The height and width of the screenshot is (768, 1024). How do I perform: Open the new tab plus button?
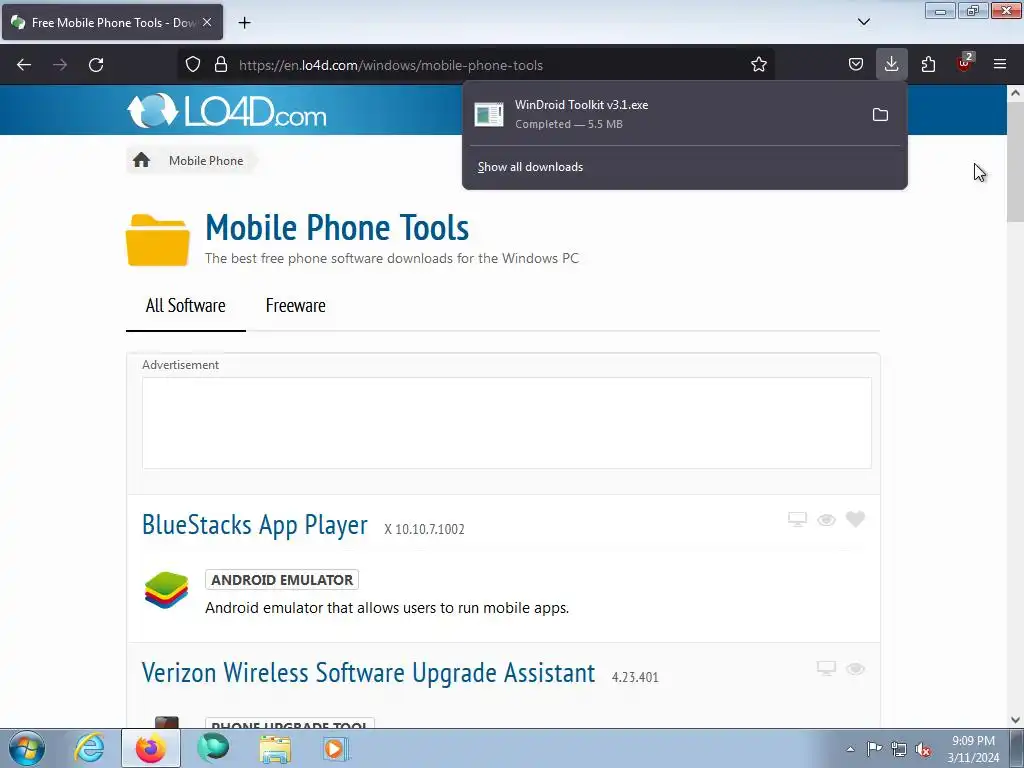[x=244, y=23]
